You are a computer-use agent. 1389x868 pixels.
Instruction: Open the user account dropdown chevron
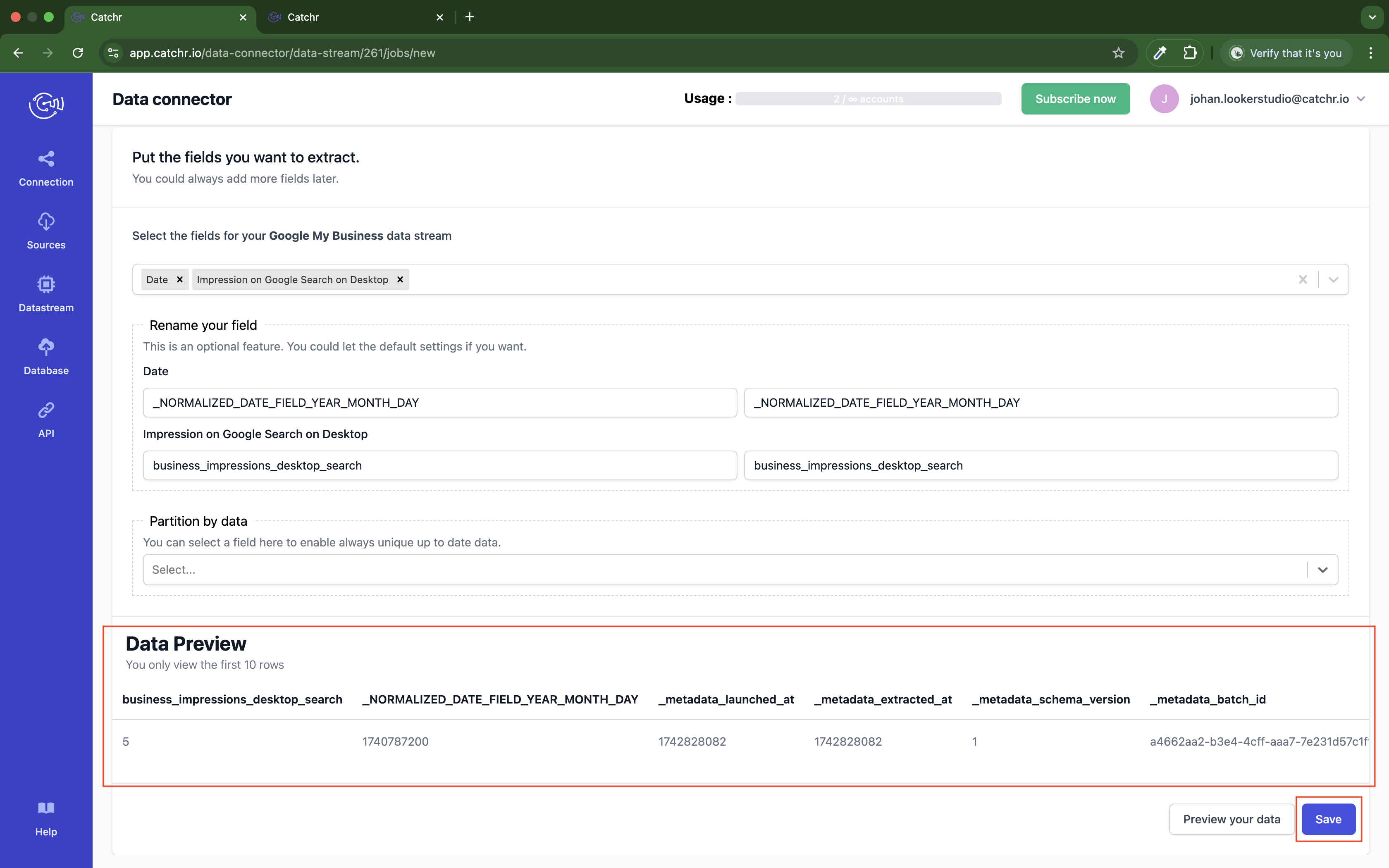[x=1361, y=99]
